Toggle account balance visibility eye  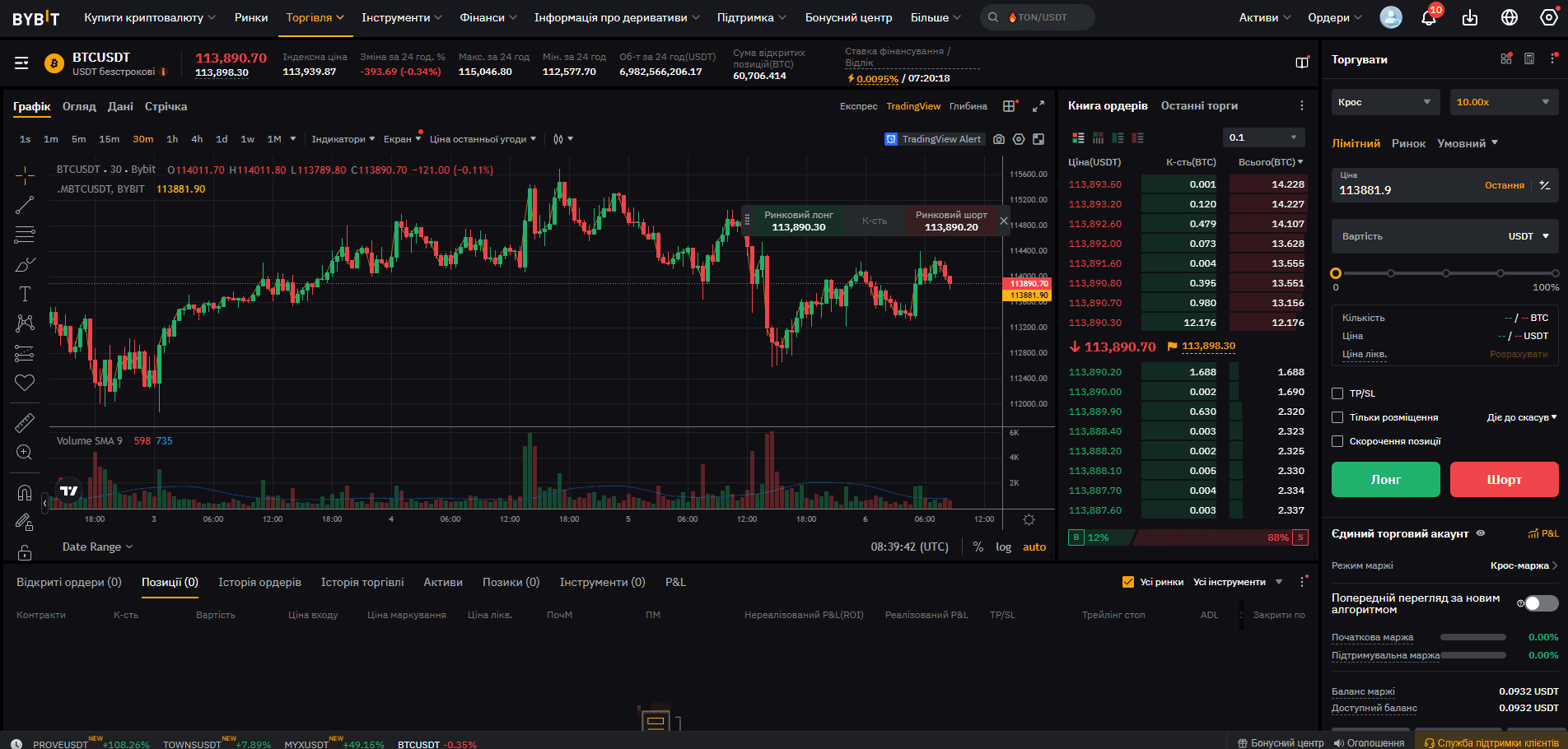click(1481, 533)
